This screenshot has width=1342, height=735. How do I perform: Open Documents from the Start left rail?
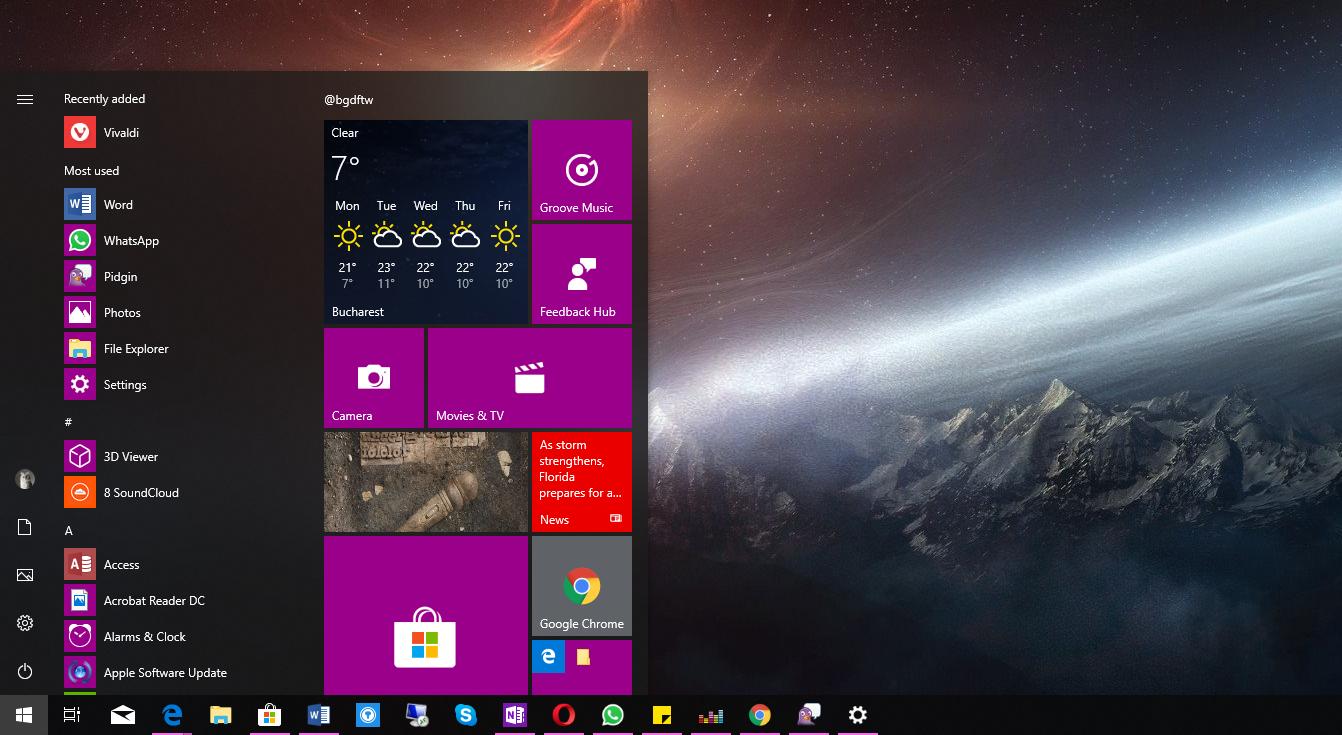(25, 527)
